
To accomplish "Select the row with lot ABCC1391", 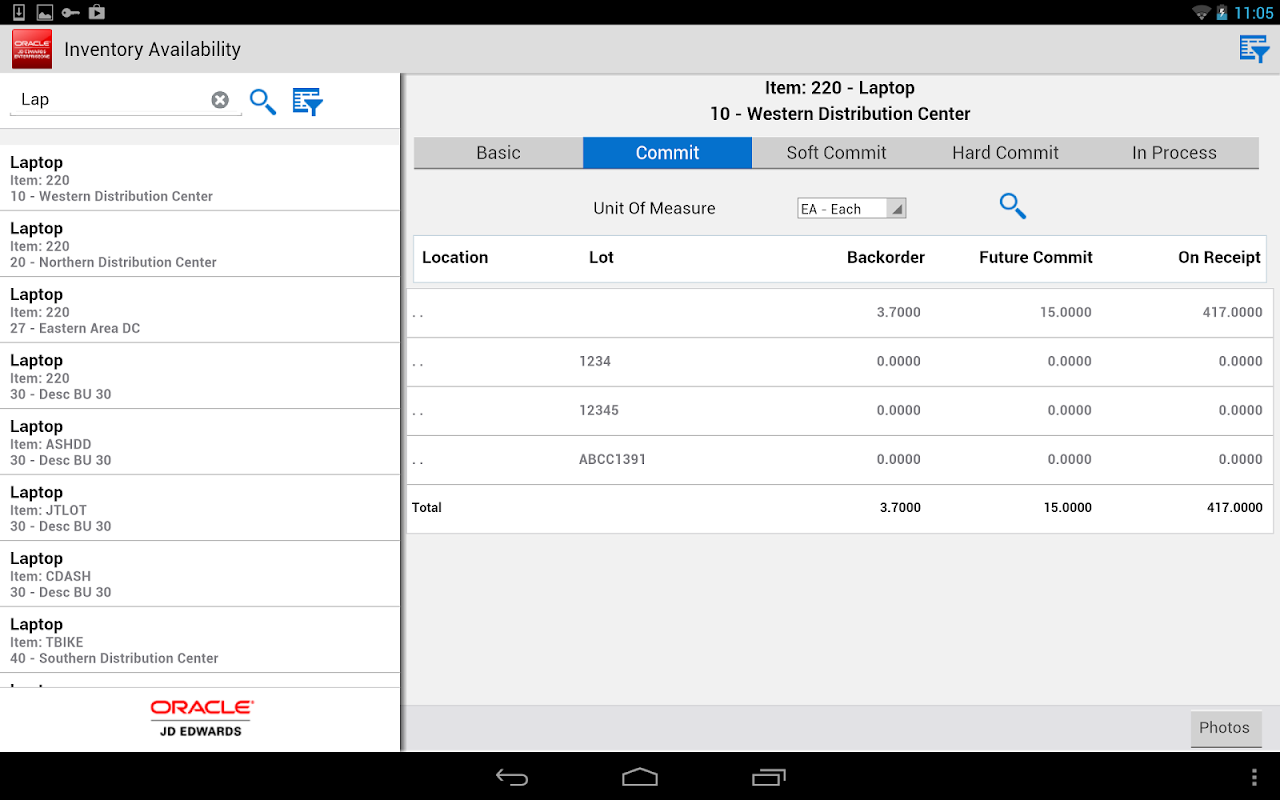I will coord(840,460).
